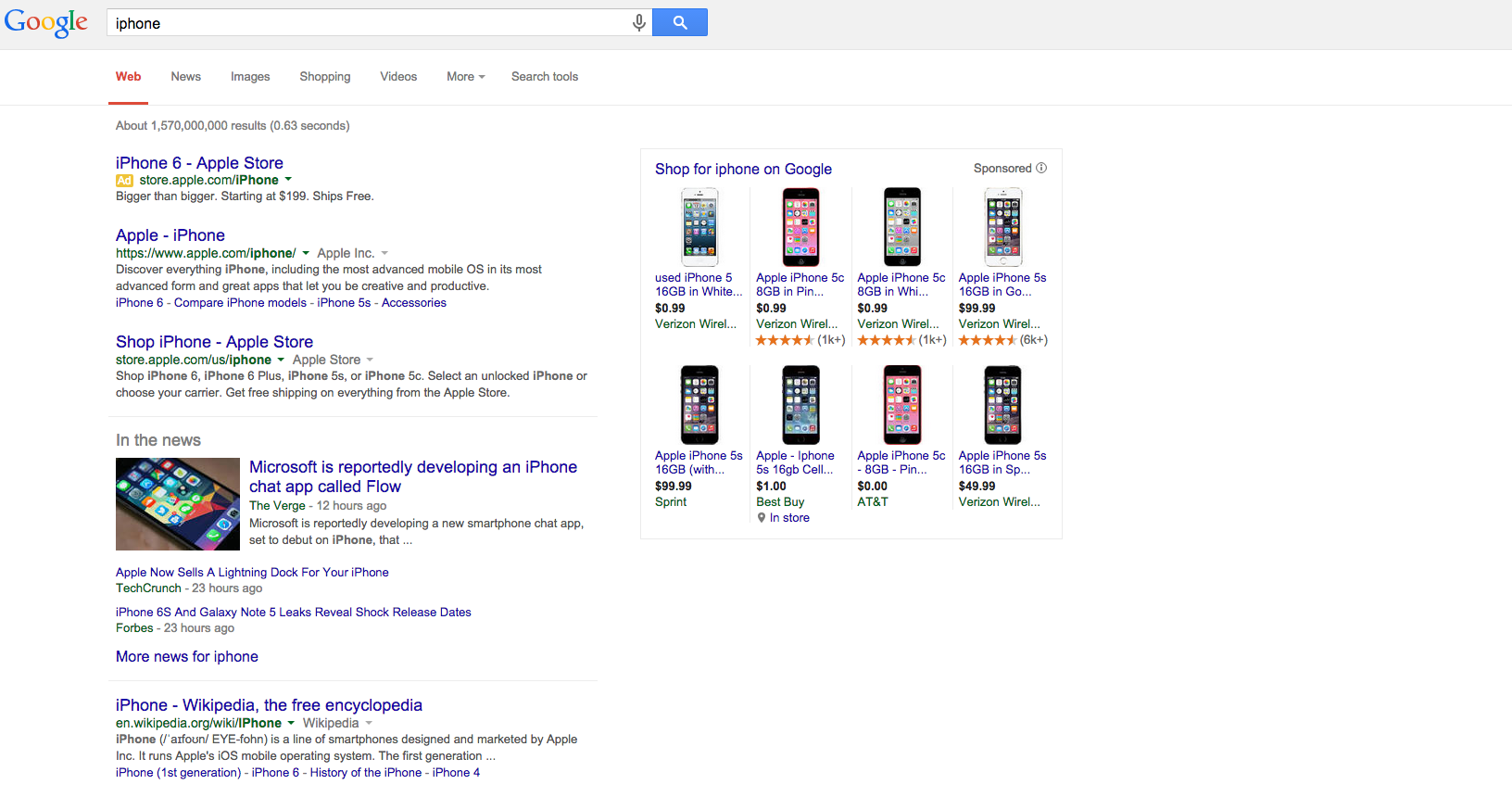Click The Verge source name
Screen dimensions: 1512x797
pos(277,506)
